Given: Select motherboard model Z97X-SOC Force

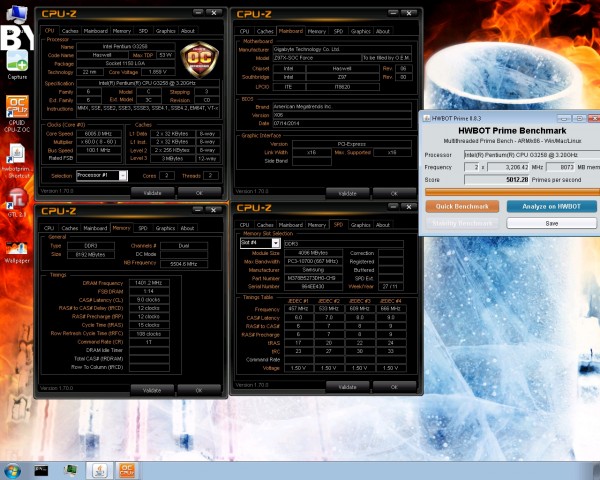Looking at the screenshot, I should point(317,58).
